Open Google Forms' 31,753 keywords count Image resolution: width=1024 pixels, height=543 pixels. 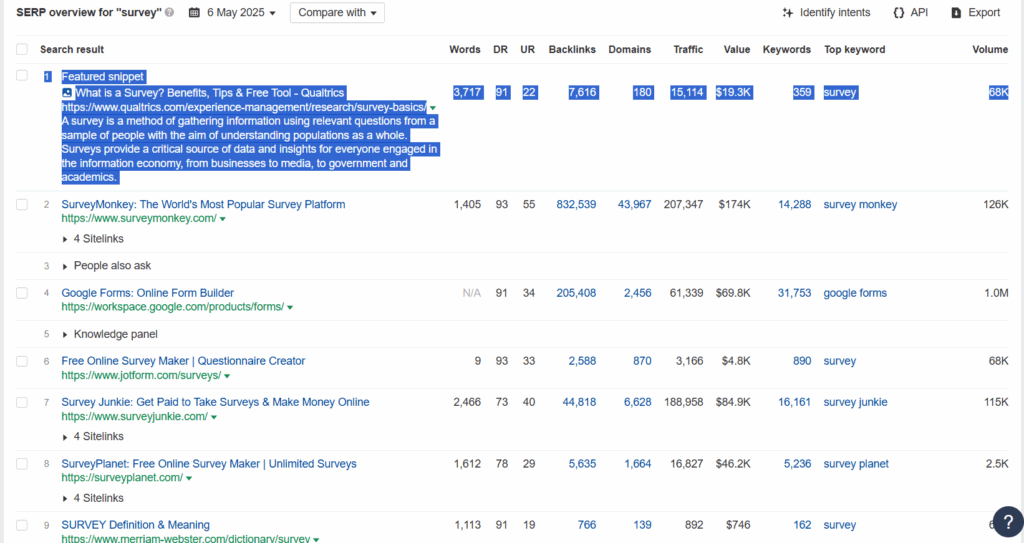pos(794,293)
